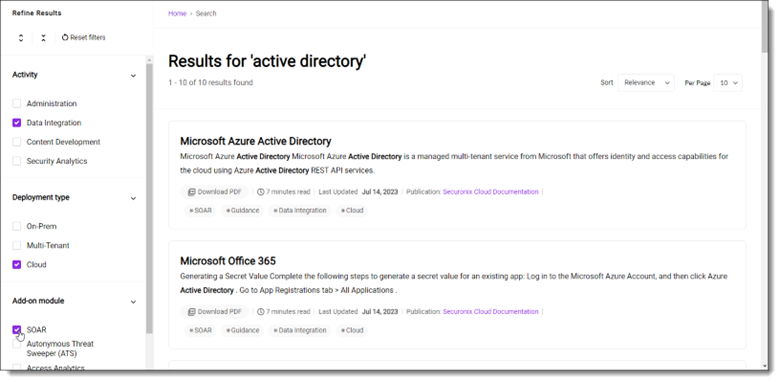Click Data Integration tag on Office 365 result
This screenshot has width=780, height=382.
[x=300, y=330]
